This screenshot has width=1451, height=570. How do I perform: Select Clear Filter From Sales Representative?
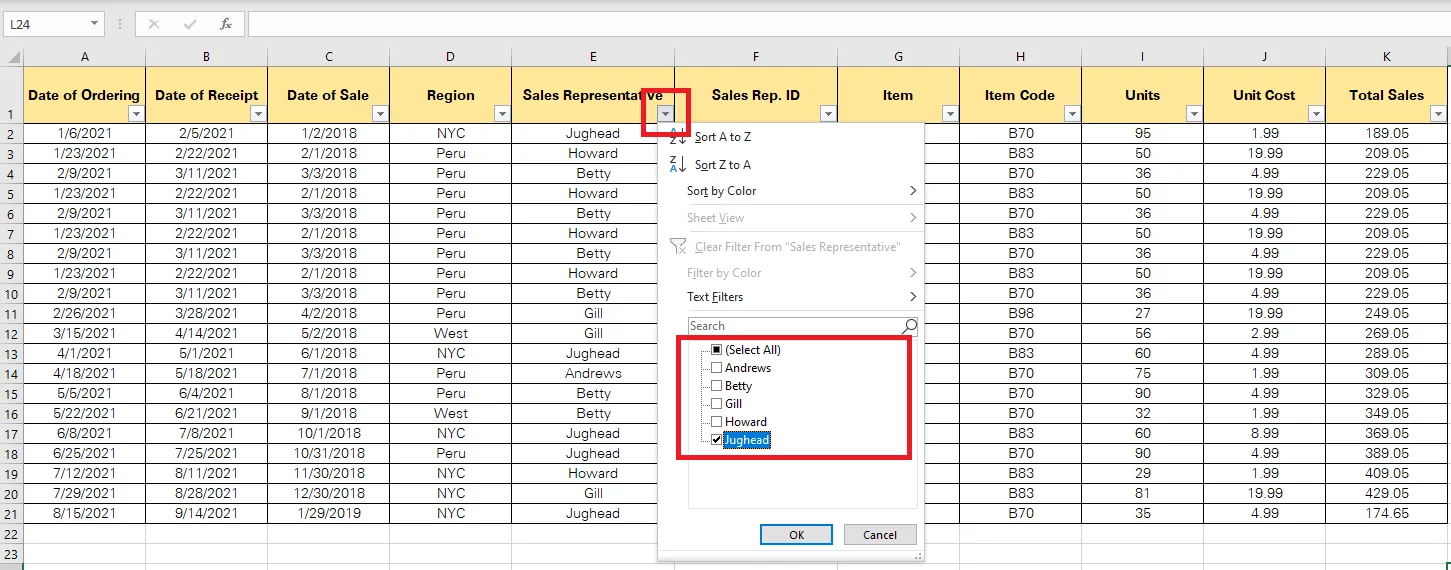pyautogui.click(x=790, y=247)
